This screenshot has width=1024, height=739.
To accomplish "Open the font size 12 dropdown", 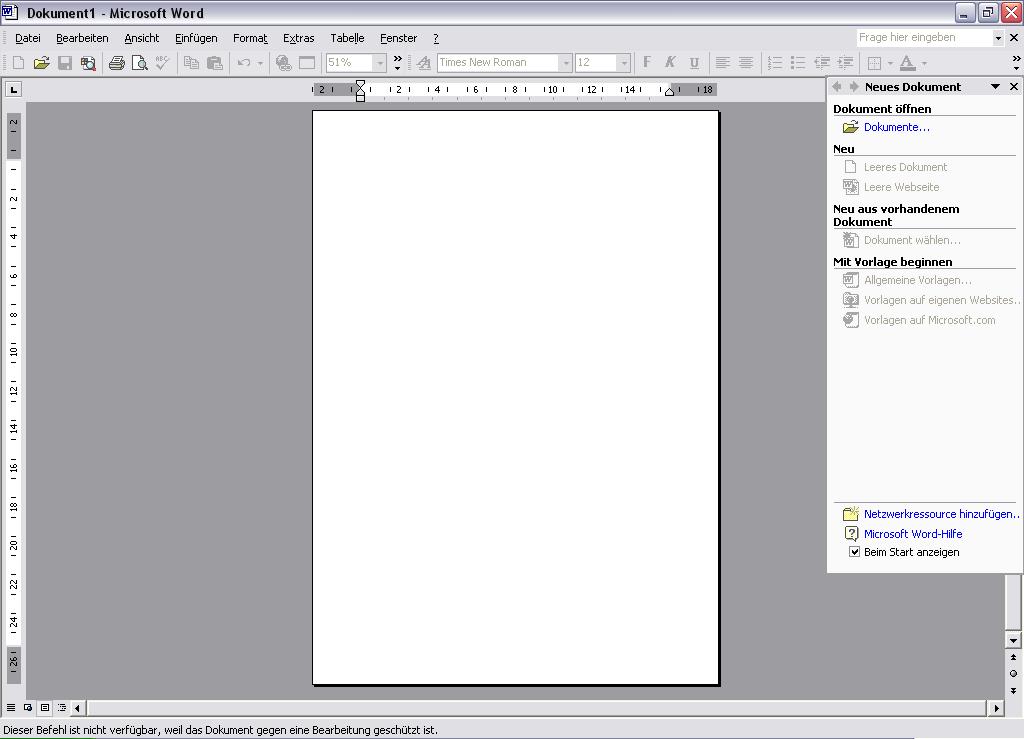I will (624, 63).
